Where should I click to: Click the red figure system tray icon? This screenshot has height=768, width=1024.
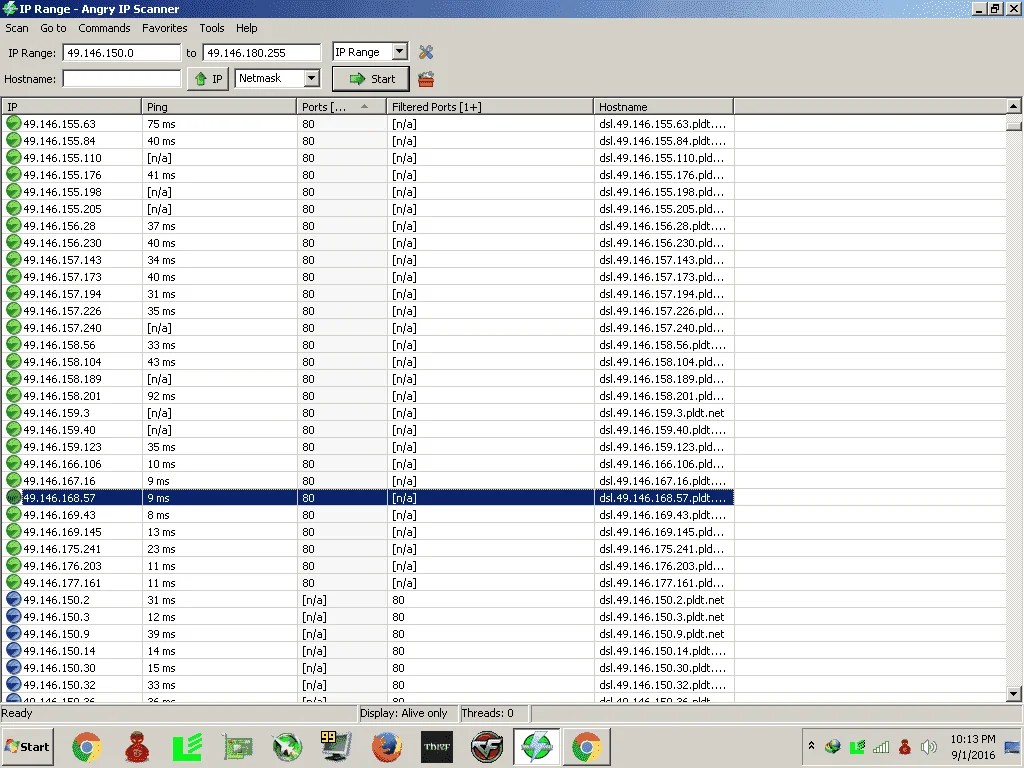[x=904, y=746]
